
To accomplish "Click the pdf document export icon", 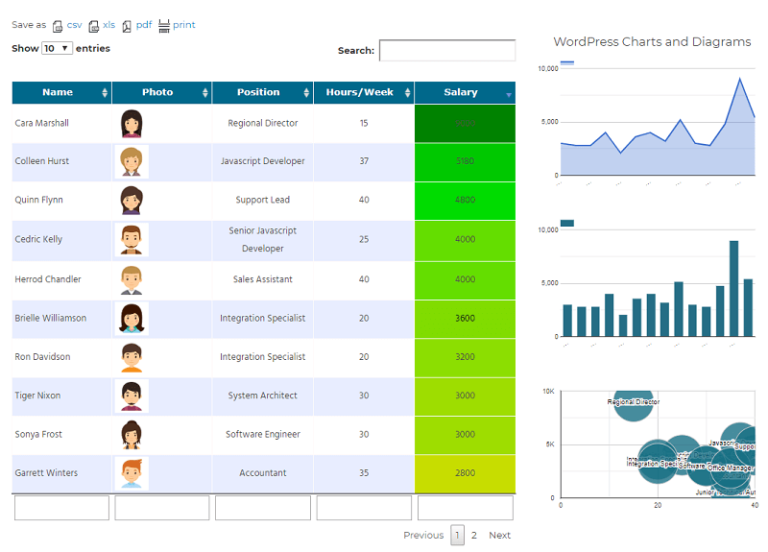I will coord(127,26).
